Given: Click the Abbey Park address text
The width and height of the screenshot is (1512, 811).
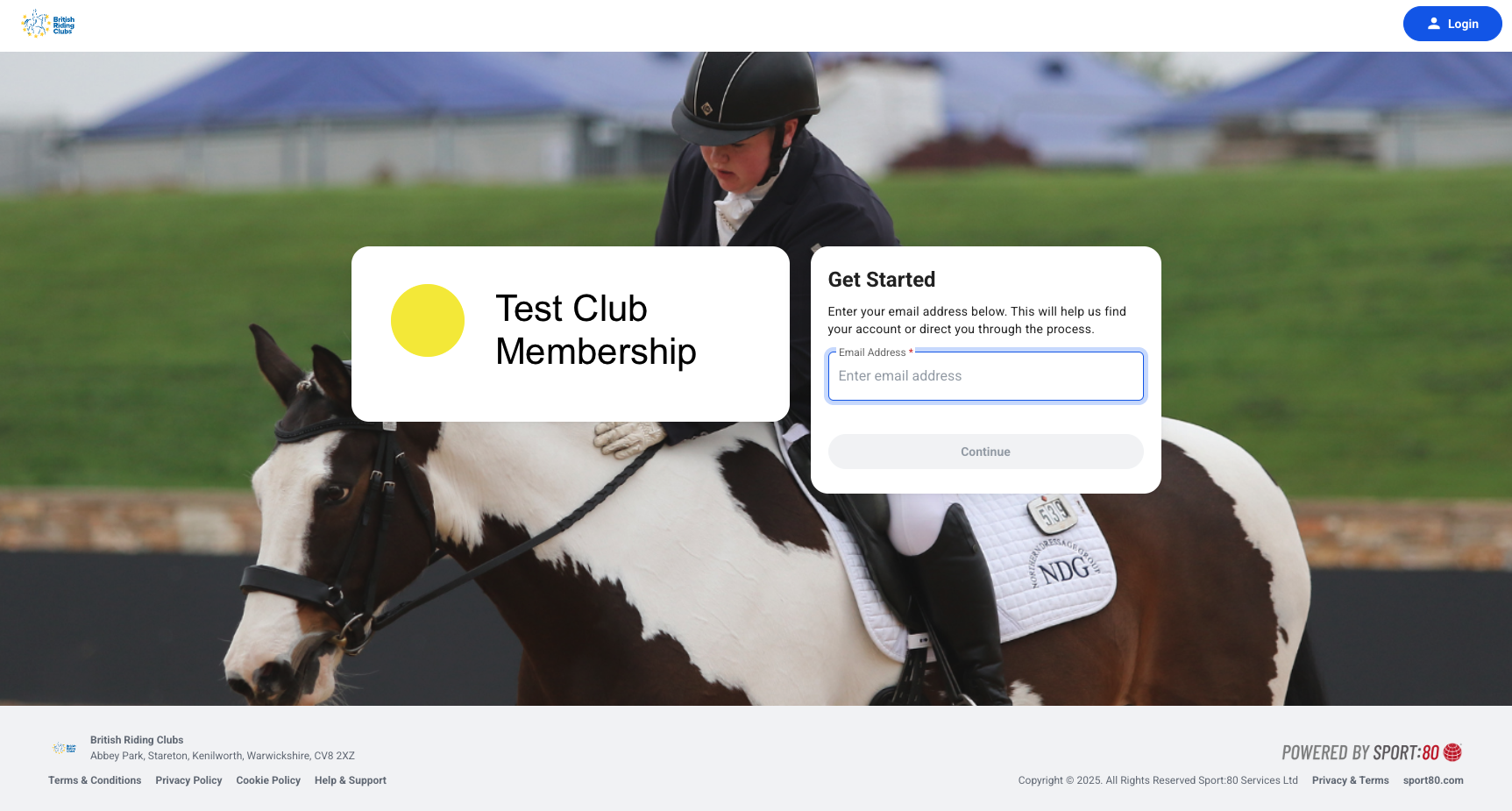Looking at the screenshot, I should tap(223, 756).
